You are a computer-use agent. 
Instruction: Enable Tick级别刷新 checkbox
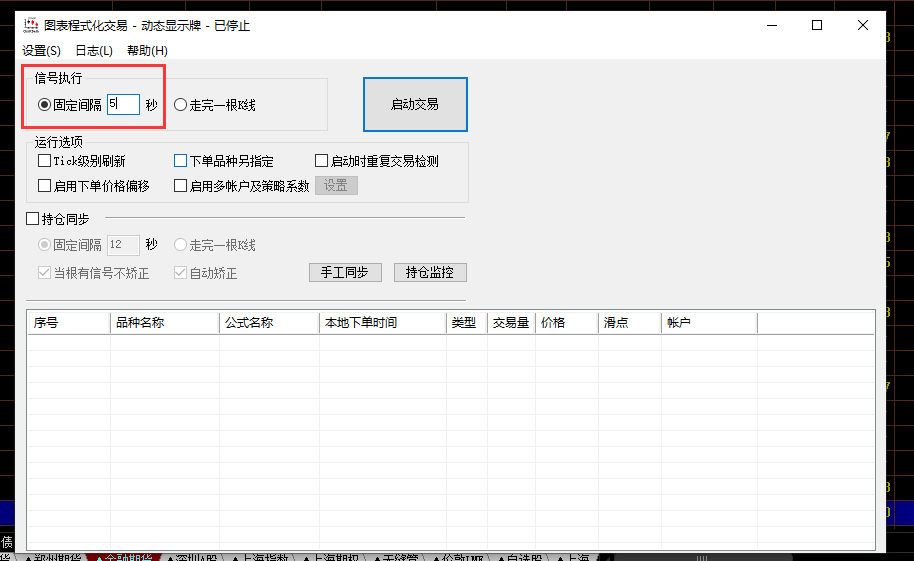pos(44,161)
